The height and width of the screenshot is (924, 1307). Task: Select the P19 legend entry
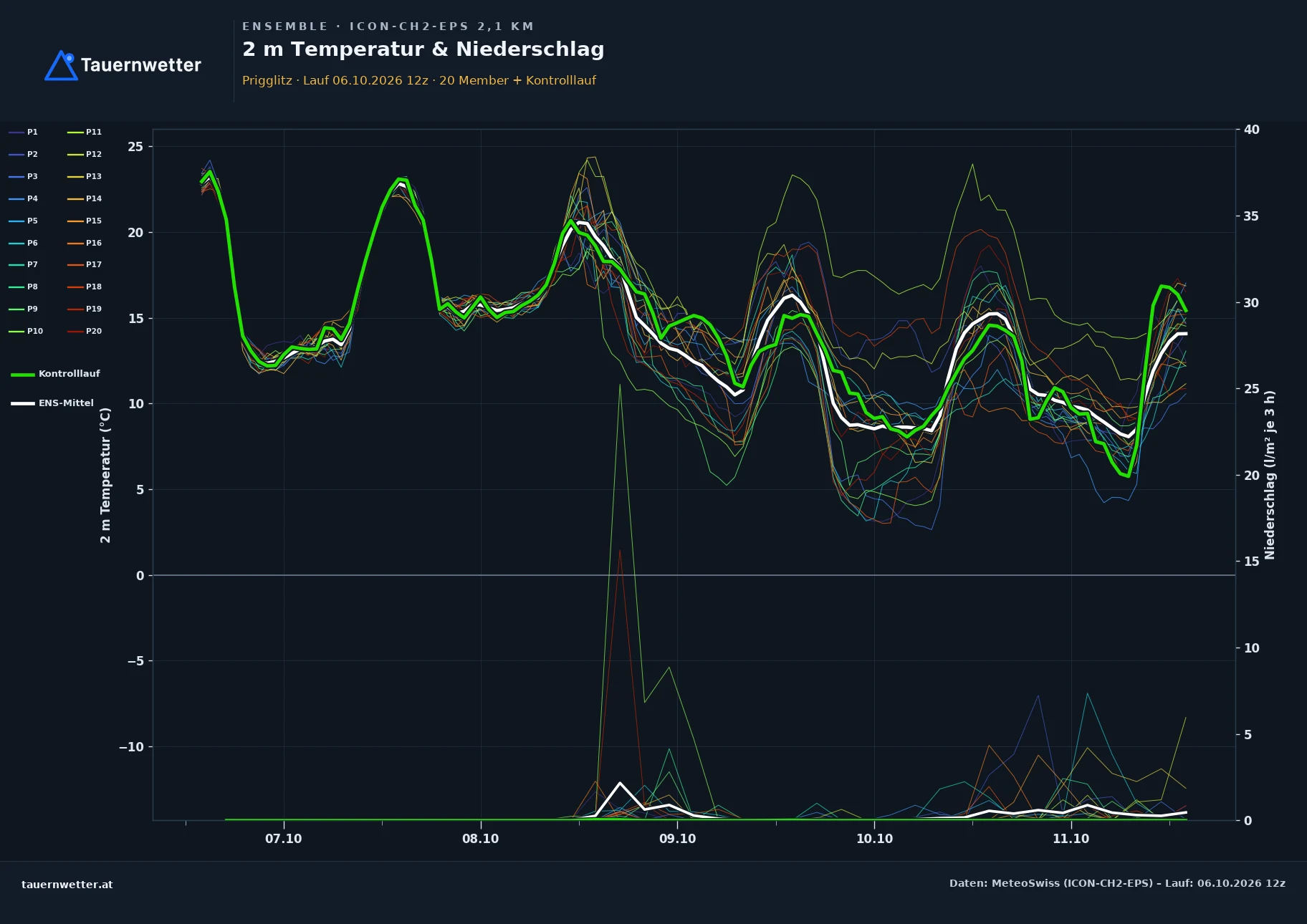85,309
